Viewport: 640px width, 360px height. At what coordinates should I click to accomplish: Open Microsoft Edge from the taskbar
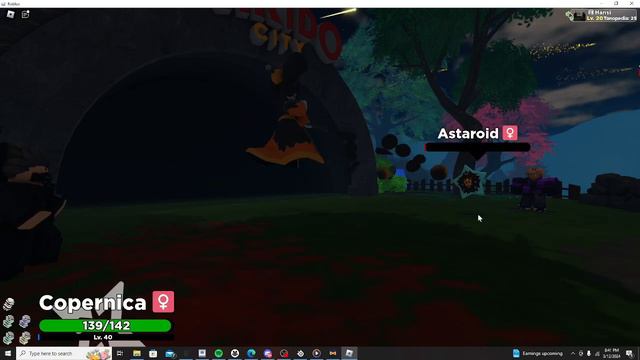251,353
